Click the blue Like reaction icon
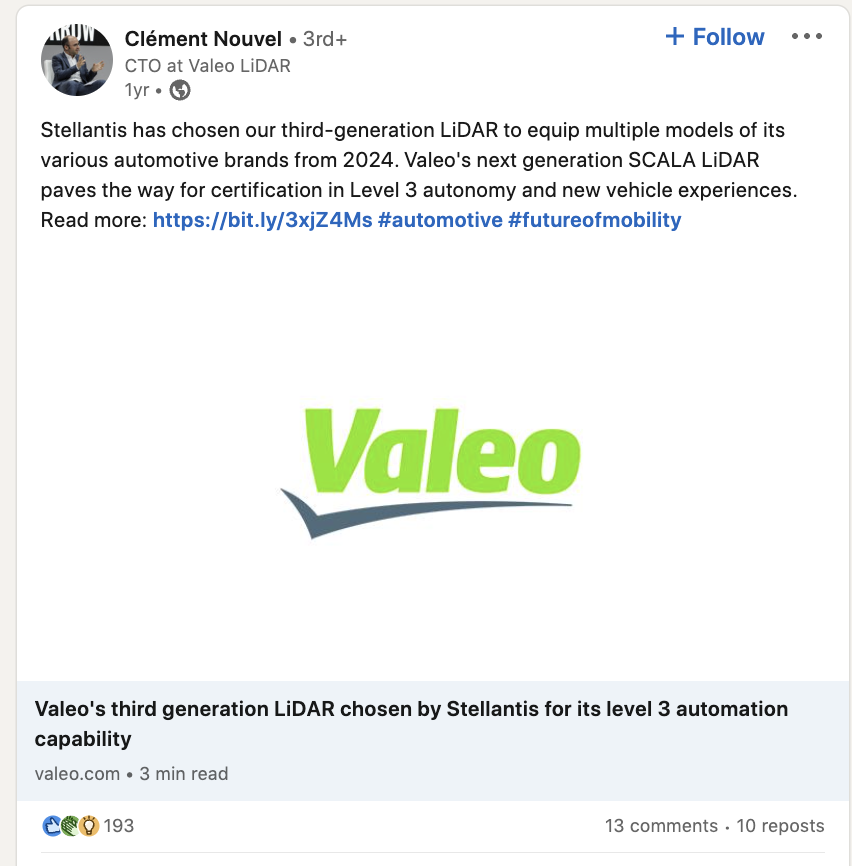 point(52,826)
